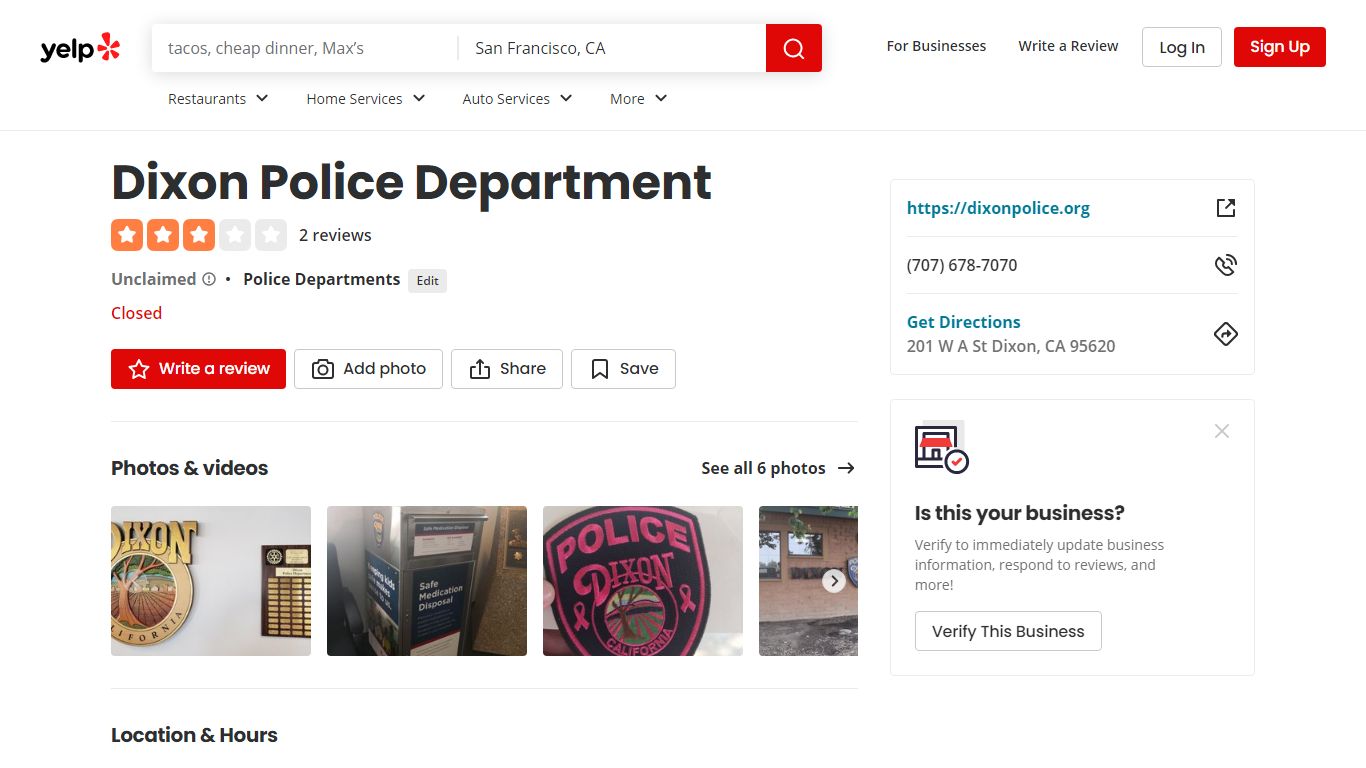This screenshot has width=1366, height=768.
Task: Click the Photos & videos heading
Action: pyautogui.click(x=190, y=468)
